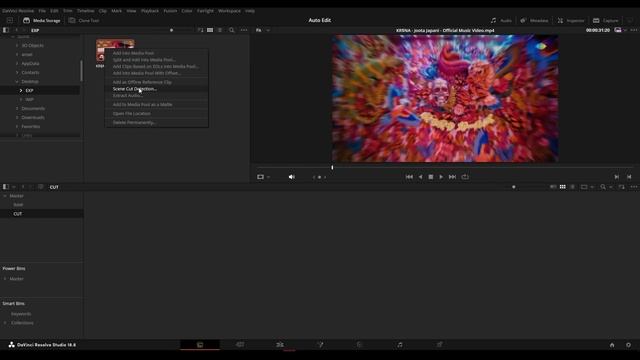The width and height of the screenshot is (640, 360).
Task: Switch media storage to list view
Action: pyautogui.click(x=220, y=30)
